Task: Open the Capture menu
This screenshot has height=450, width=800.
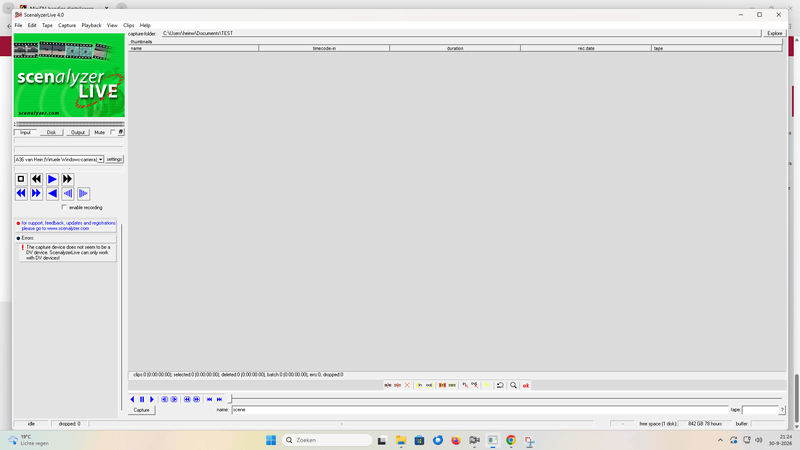Action: [67, 25]
